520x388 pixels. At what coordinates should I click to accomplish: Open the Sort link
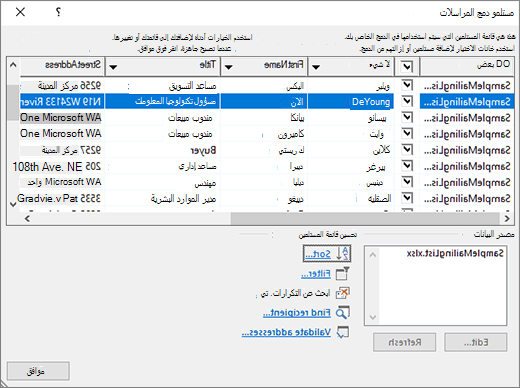tap(318, 254)
